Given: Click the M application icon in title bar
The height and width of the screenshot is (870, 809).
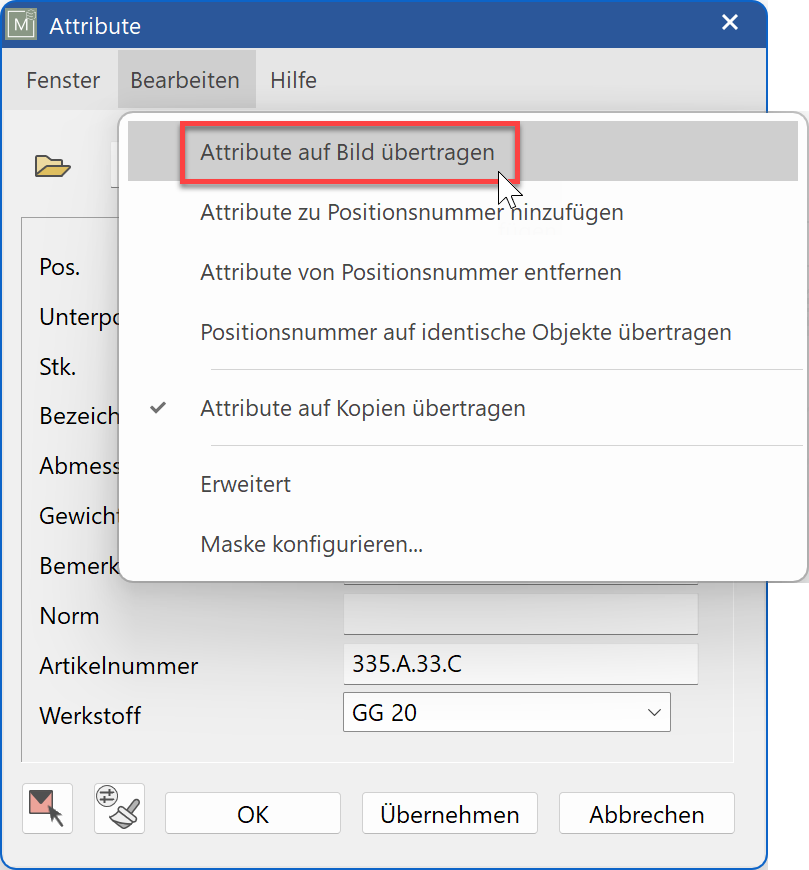Looking at the screenshot, I should (x=22, y=25).
